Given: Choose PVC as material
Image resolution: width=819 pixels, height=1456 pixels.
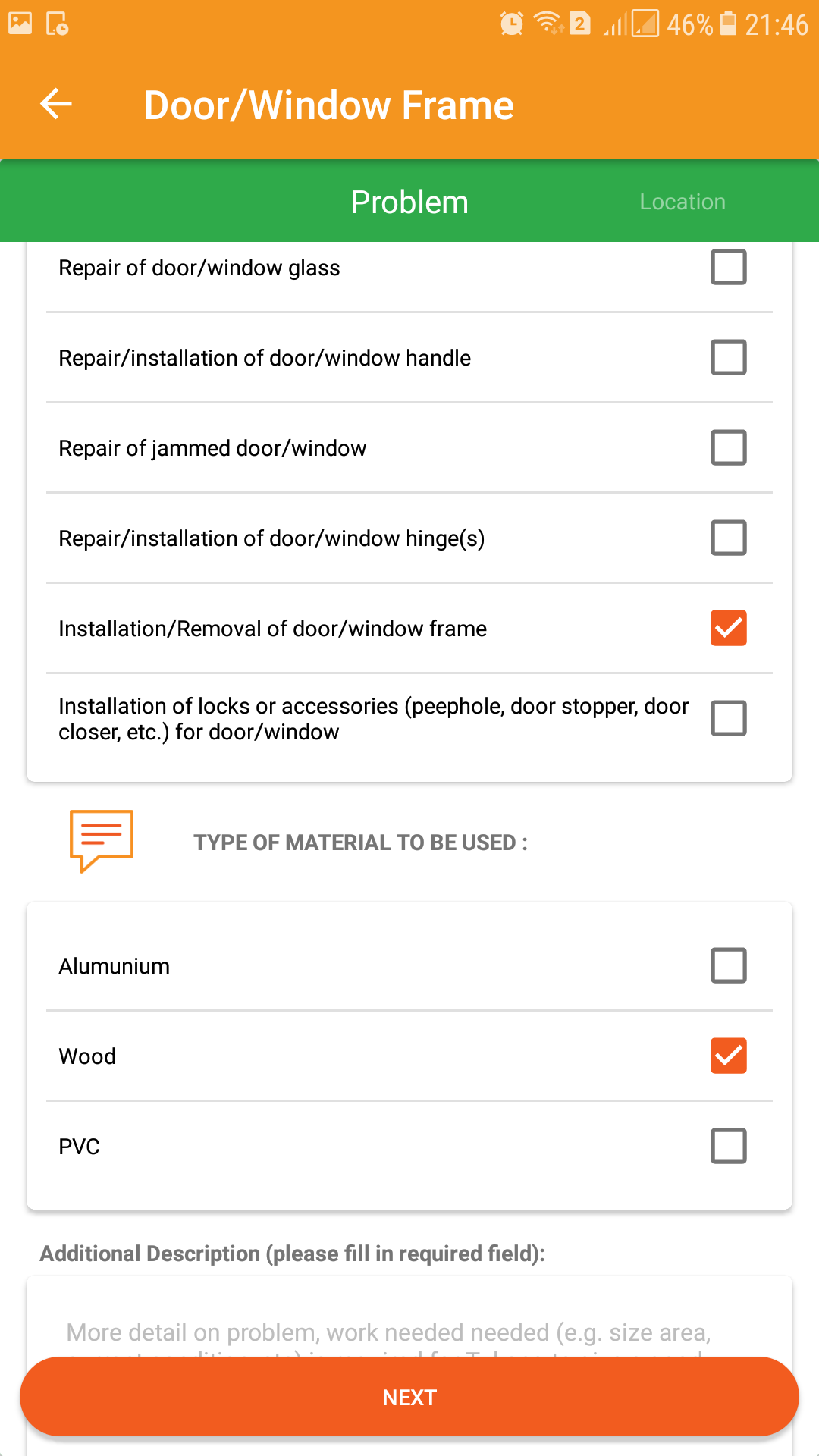Looking at the screenshot, I should click(x=728, y=1146).
